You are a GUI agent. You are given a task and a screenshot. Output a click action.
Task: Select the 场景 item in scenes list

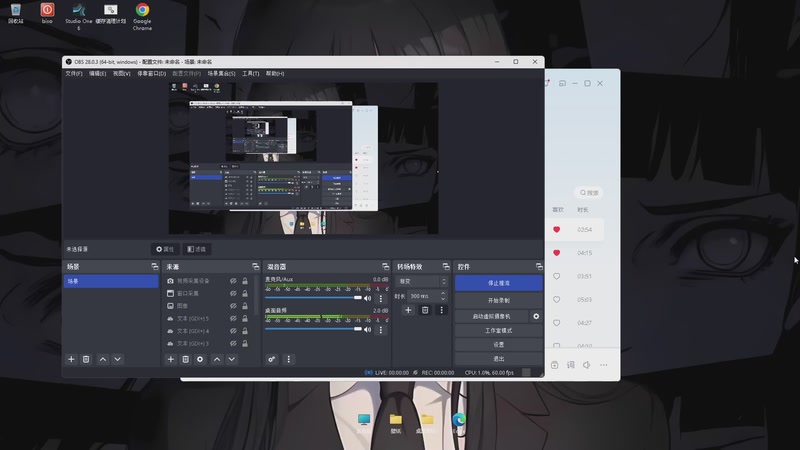111,281
